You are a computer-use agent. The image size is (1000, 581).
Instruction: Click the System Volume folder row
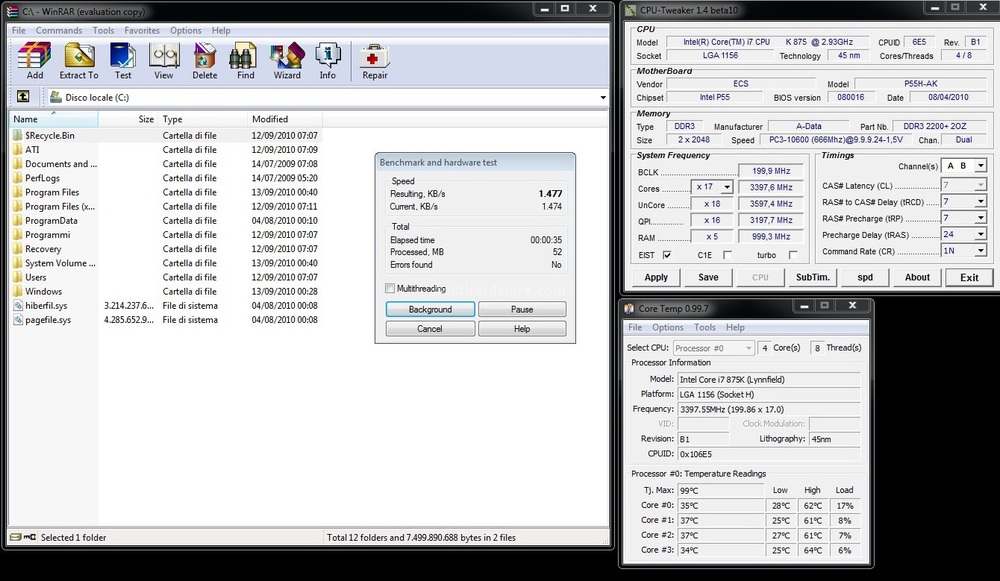point(165,263)
